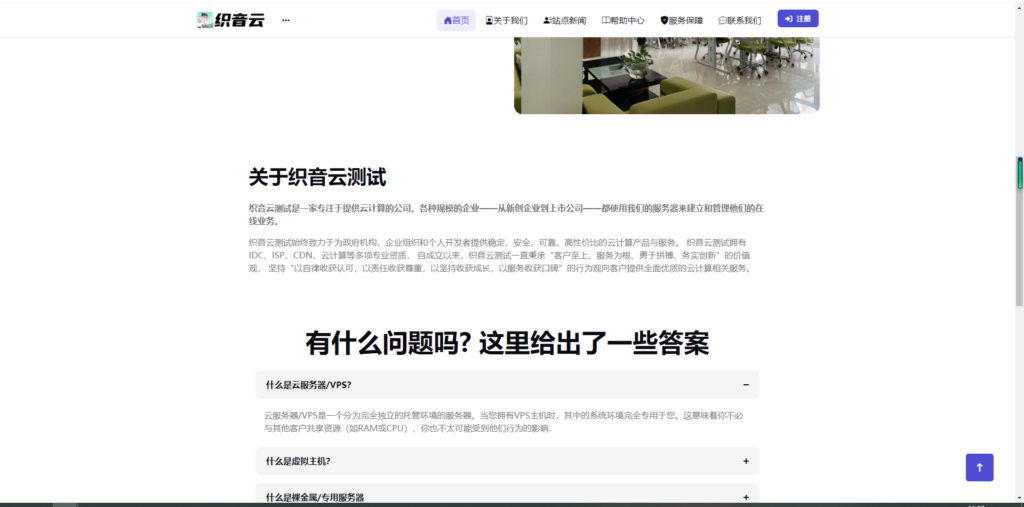Open the three-dot more menu
Screen dimensions: 1024x507
[286, 20]
